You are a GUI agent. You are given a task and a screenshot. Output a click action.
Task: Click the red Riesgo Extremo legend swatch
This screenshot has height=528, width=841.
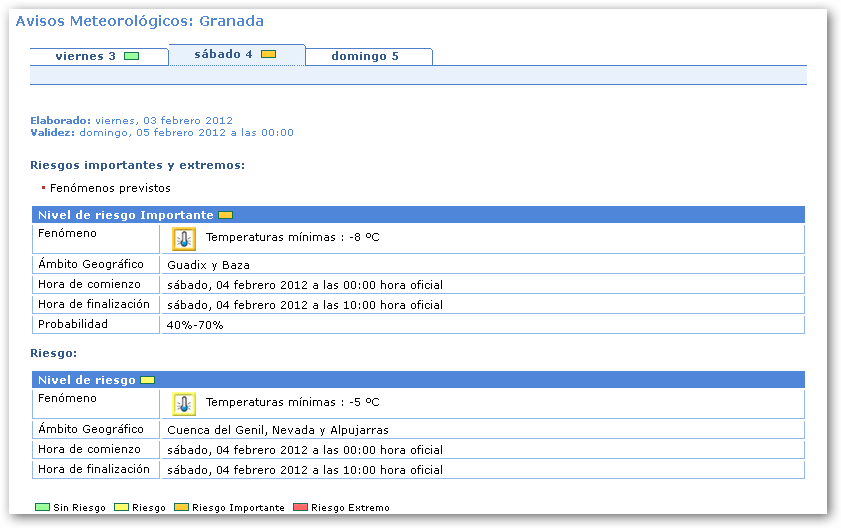pyautogui.click(x=300, y=508)
